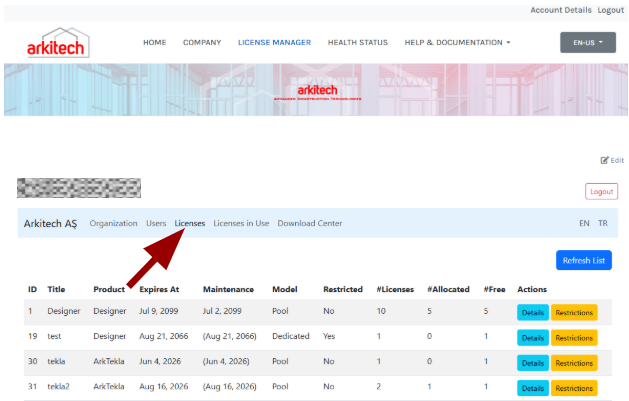629x401 pixels.
Task: Click the #Free column header
Action: [494, 290]
